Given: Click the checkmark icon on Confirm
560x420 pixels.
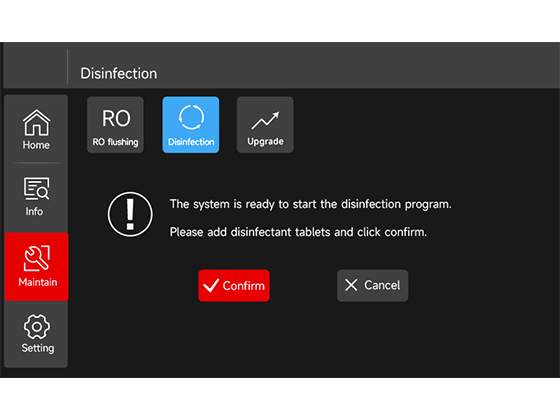Looking at the screenshot, I should [211, 285].
